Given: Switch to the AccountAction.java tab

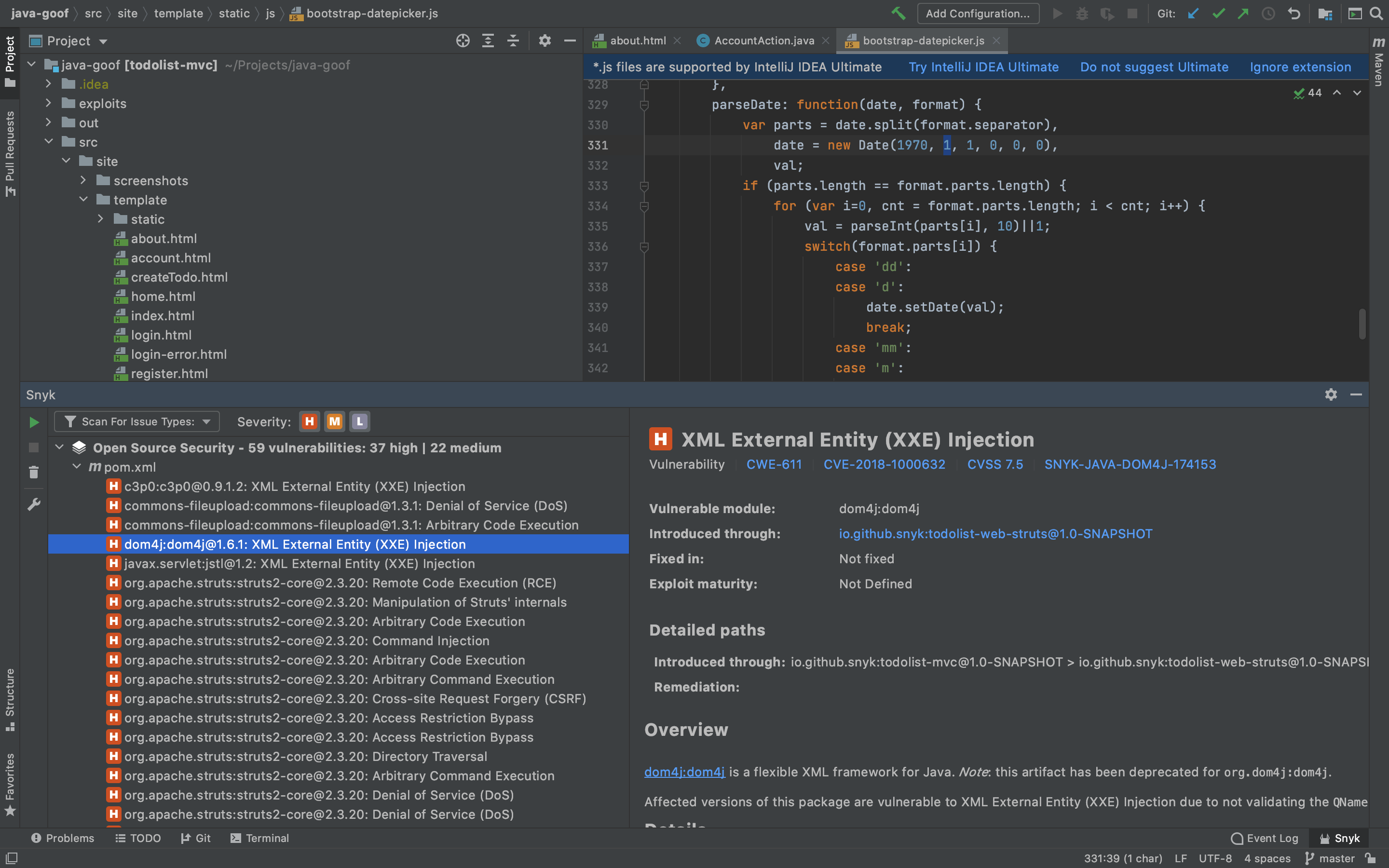Looking at the screenshot, I should [763, 40].
